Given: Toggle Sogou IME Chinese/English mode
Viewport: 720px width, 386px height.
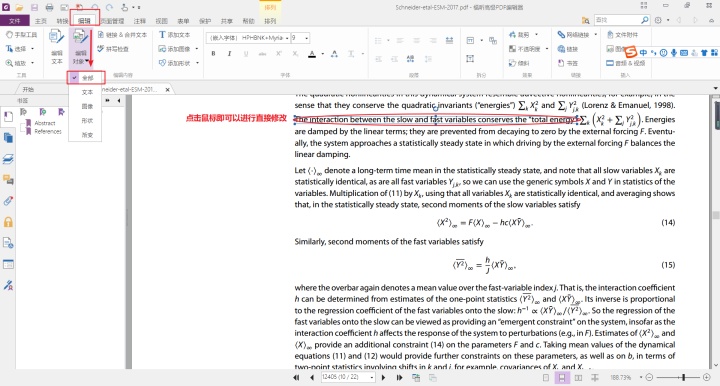Looking at the screenshot, I should (x=643, y=53).
